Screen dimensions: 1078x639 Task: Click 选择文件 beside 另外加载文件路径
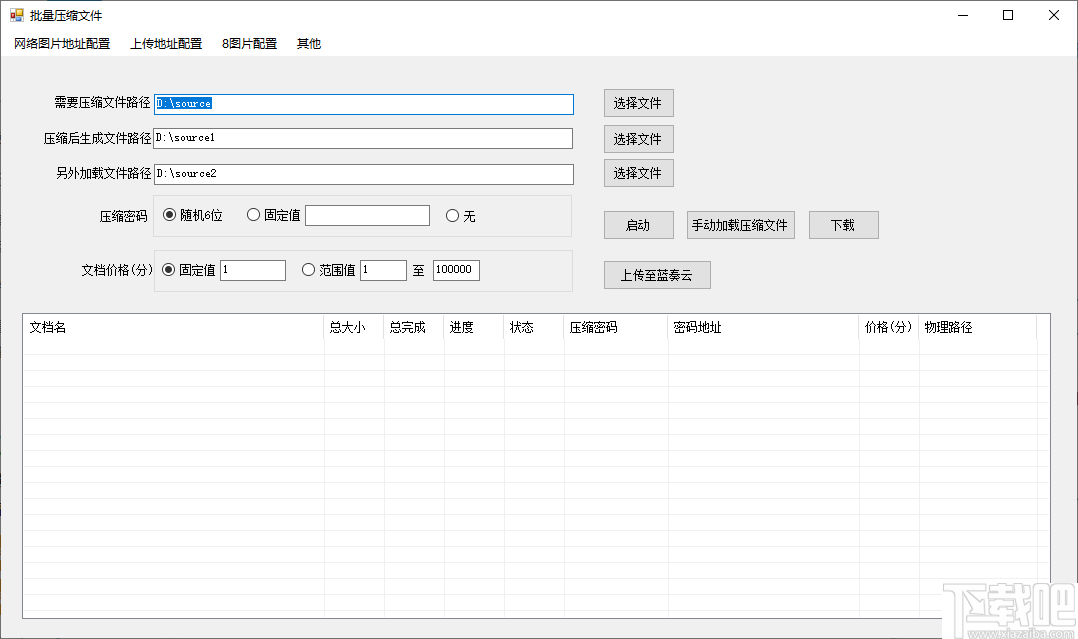pos(638,173)
